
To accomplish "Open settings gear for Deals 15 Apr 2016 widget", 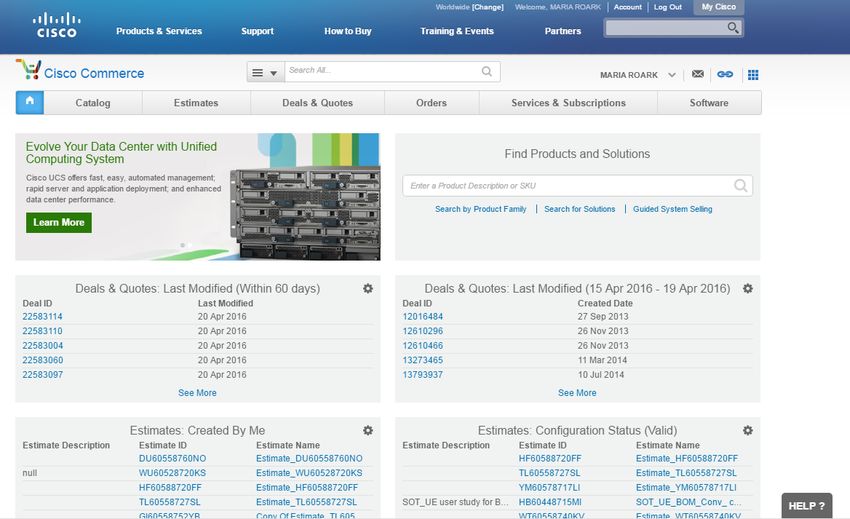I will [x=748, y=289].
